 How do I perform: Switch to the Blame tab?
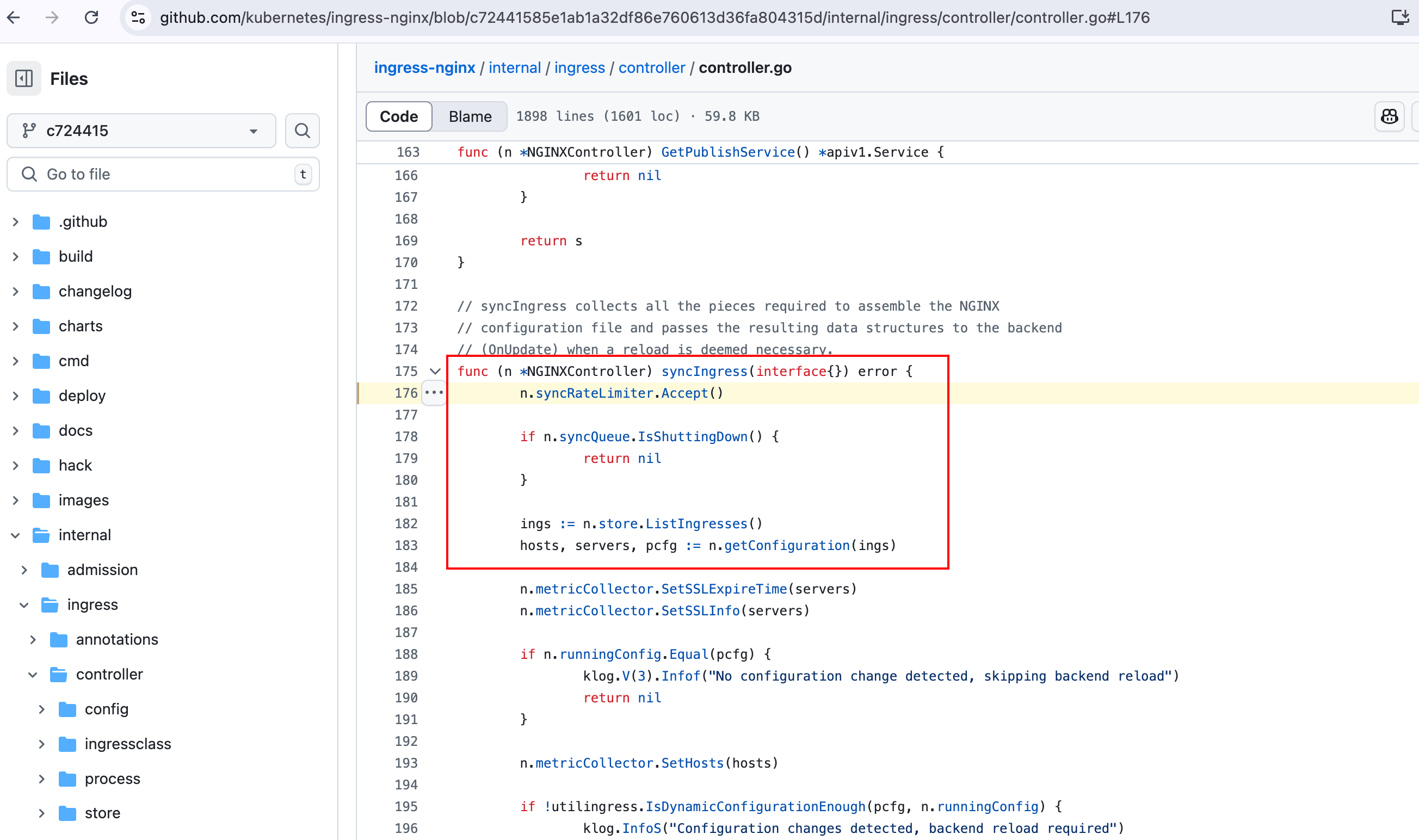(x=470, y=116)
